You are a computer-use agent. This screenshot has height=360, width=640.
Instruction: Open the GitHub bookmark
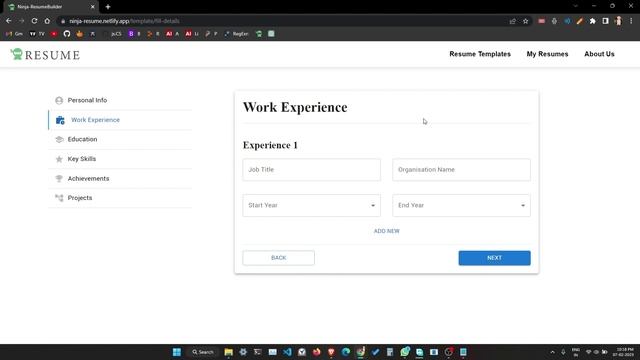(x=67, y=34)
